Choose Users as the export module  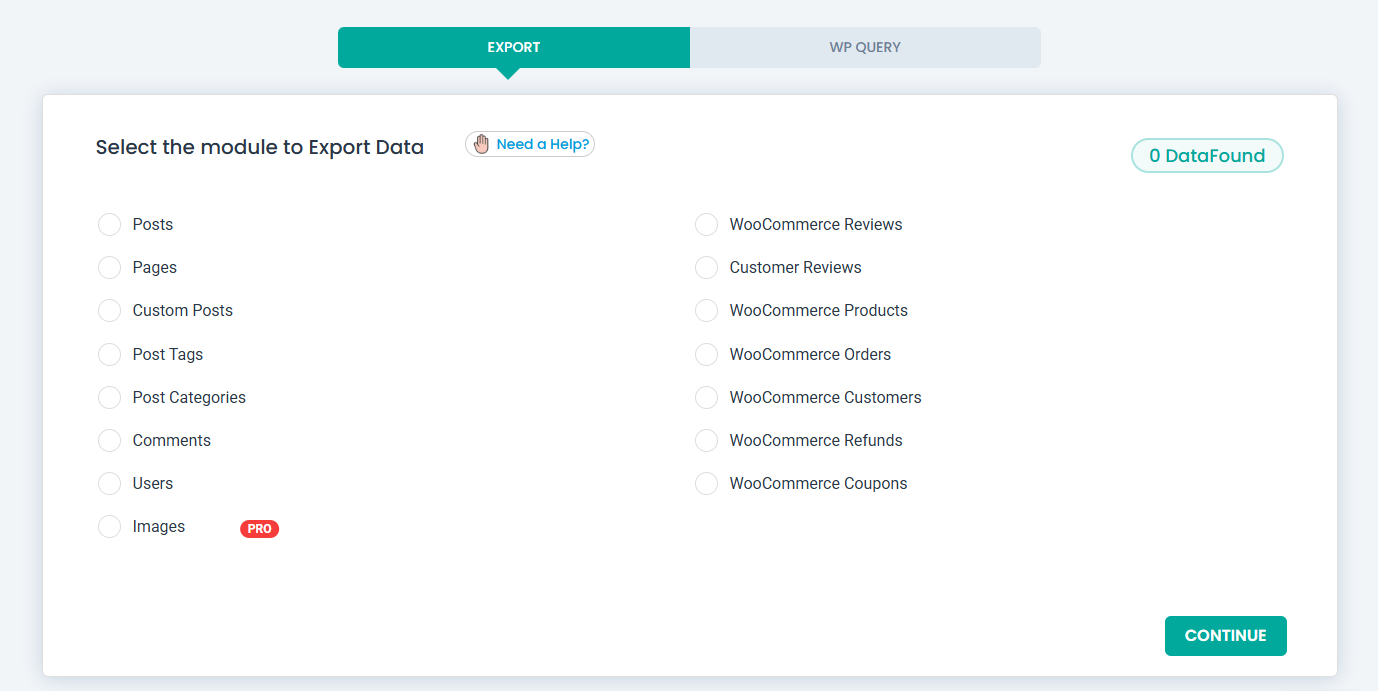(109, 483)
